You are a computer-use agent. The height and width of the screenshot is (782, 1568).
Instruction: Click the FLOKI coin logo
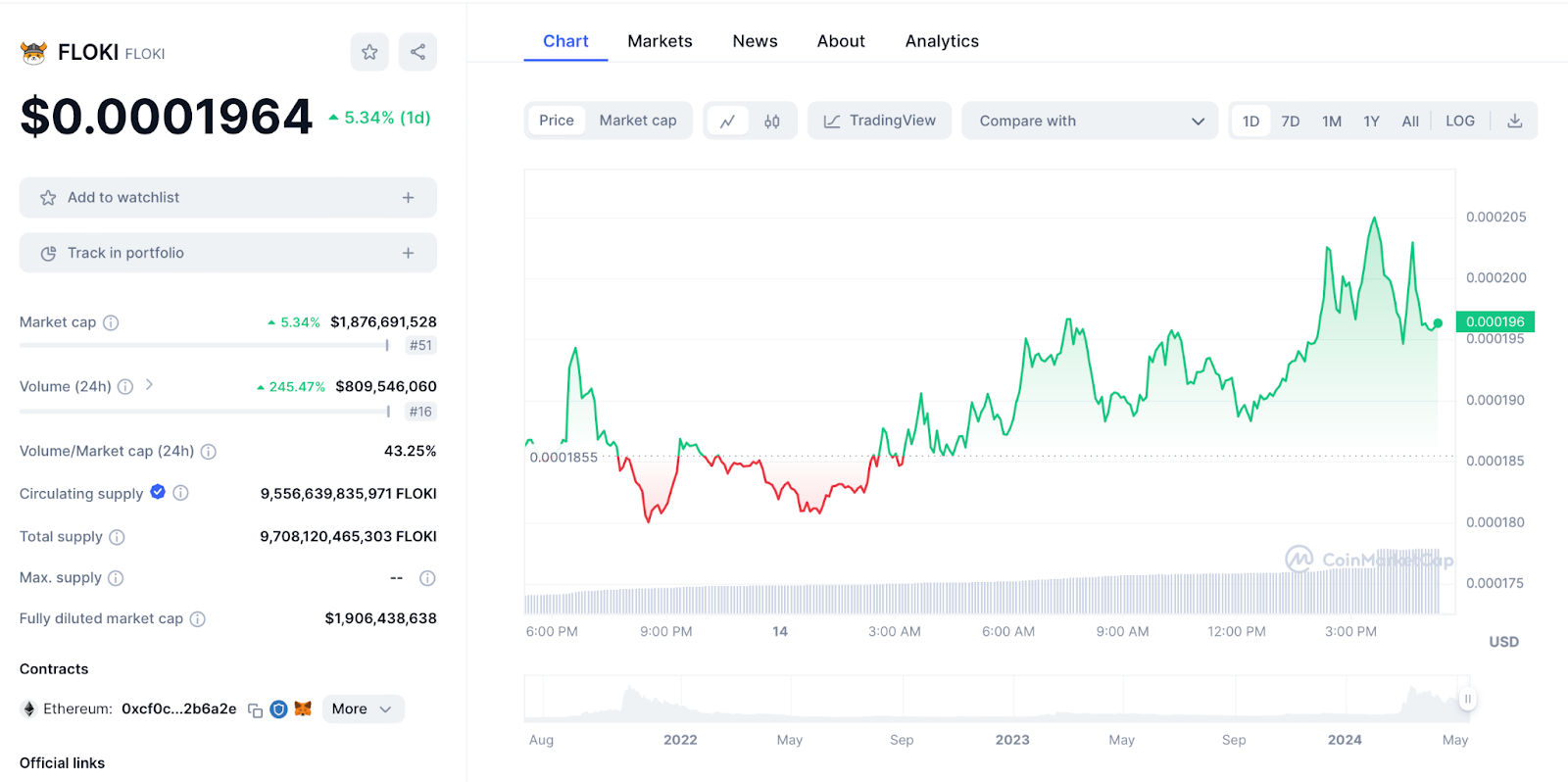(33, 53)
